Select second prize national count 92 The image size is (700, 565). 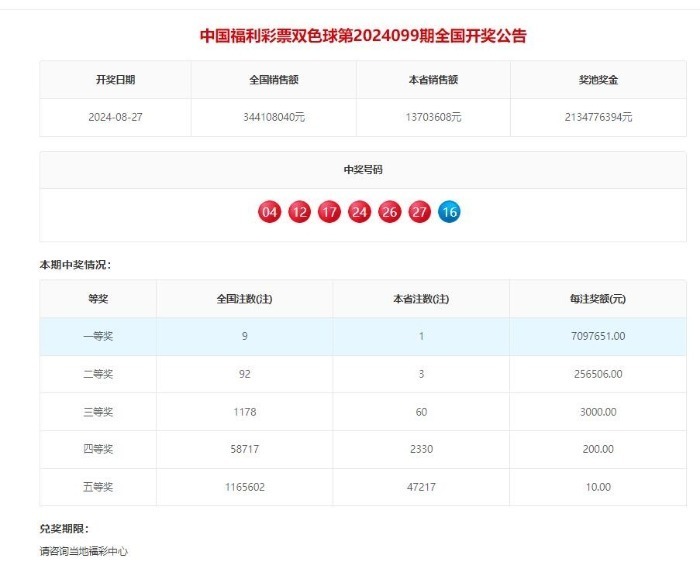245,374
